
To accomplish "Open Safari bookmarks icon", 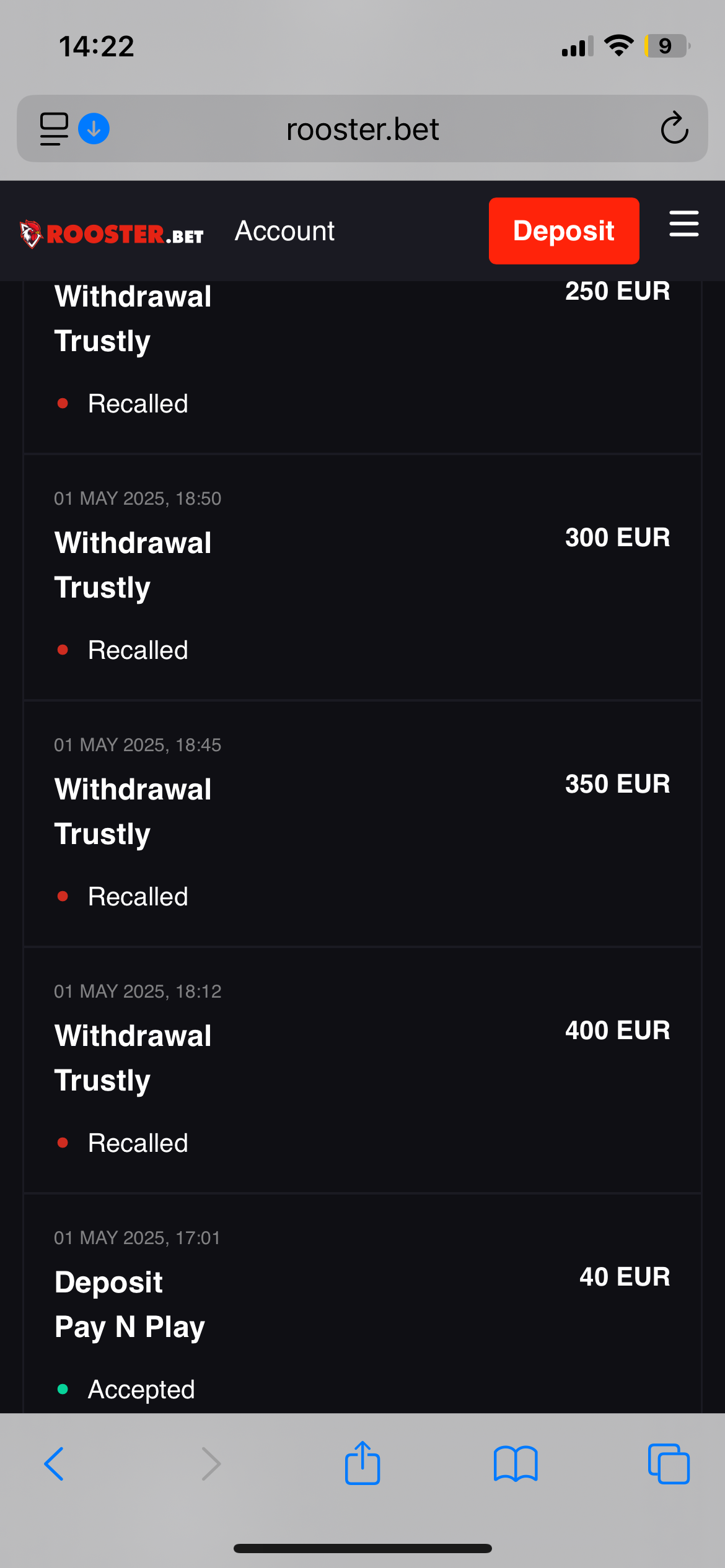I will pos(516,1464).
